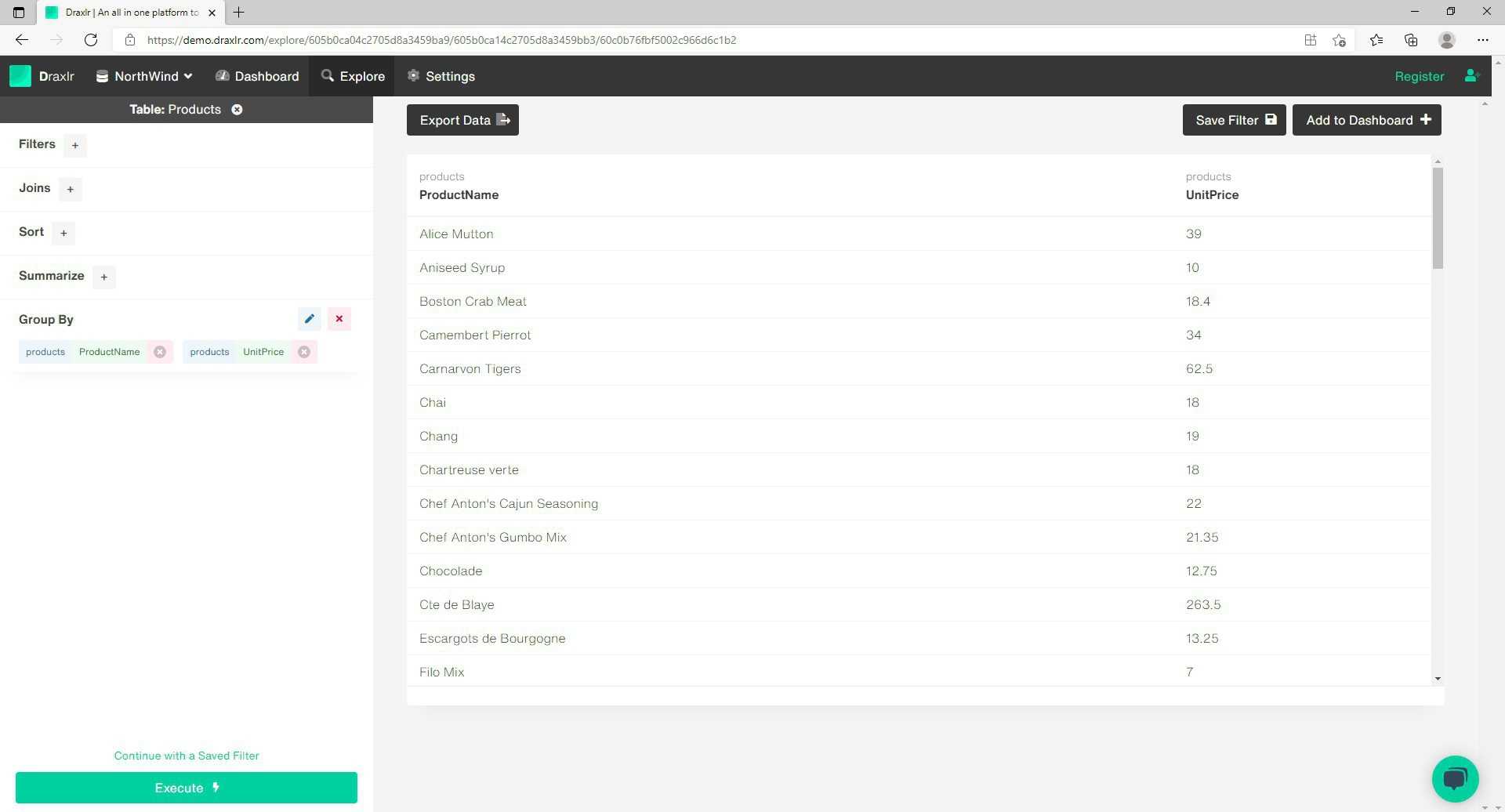Select Chef Anton's Cajun Seasoning
1505x812 pixels.
pyautogui.click(x=509, y=503)
